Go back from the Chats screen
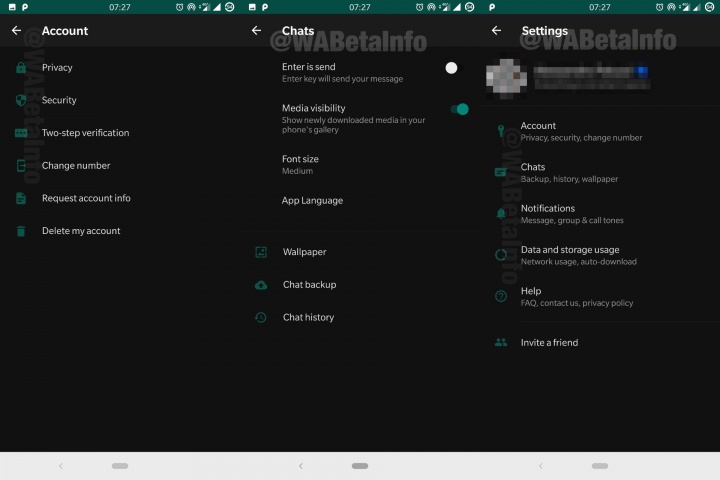 (x=256, y=30)
